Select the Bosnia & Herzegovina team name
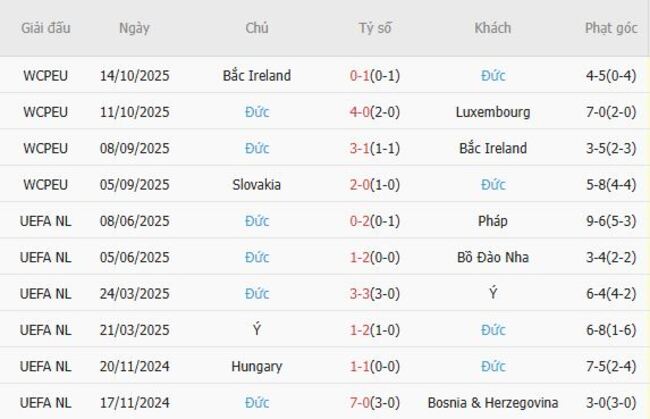Viewport: 650px width, 419px height. (x=492, y=403)
